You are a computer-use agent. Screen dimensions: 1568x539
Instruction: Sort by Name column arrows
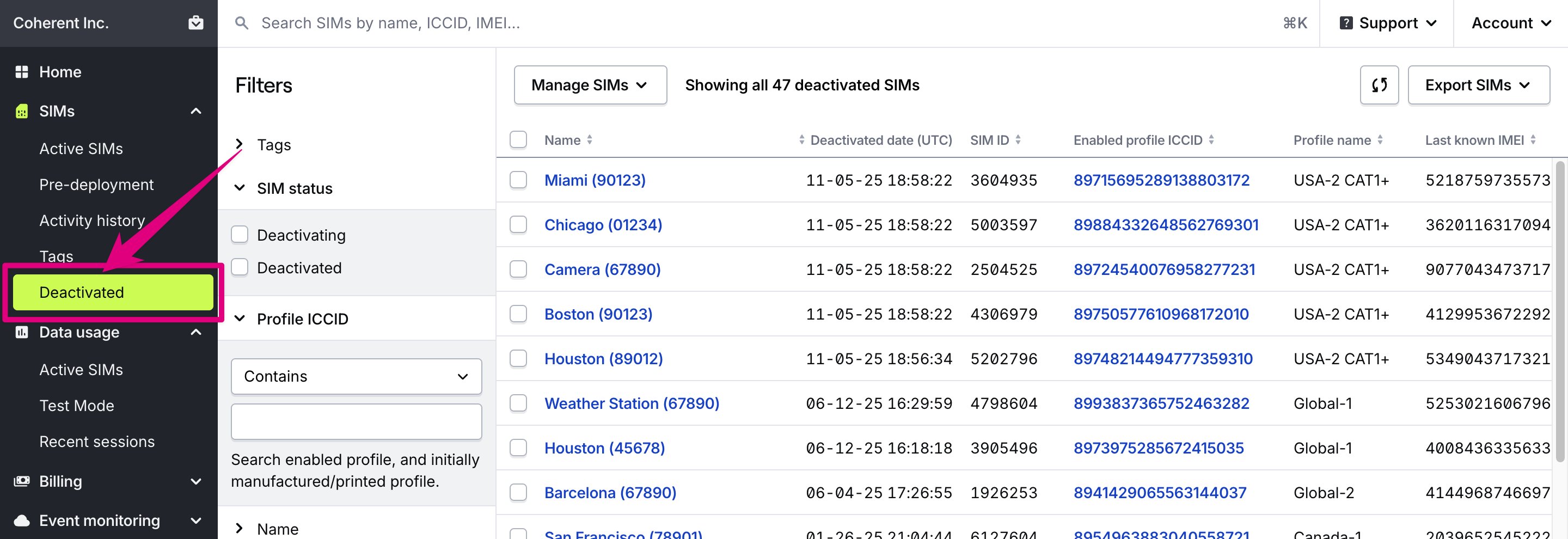point(589,140)
